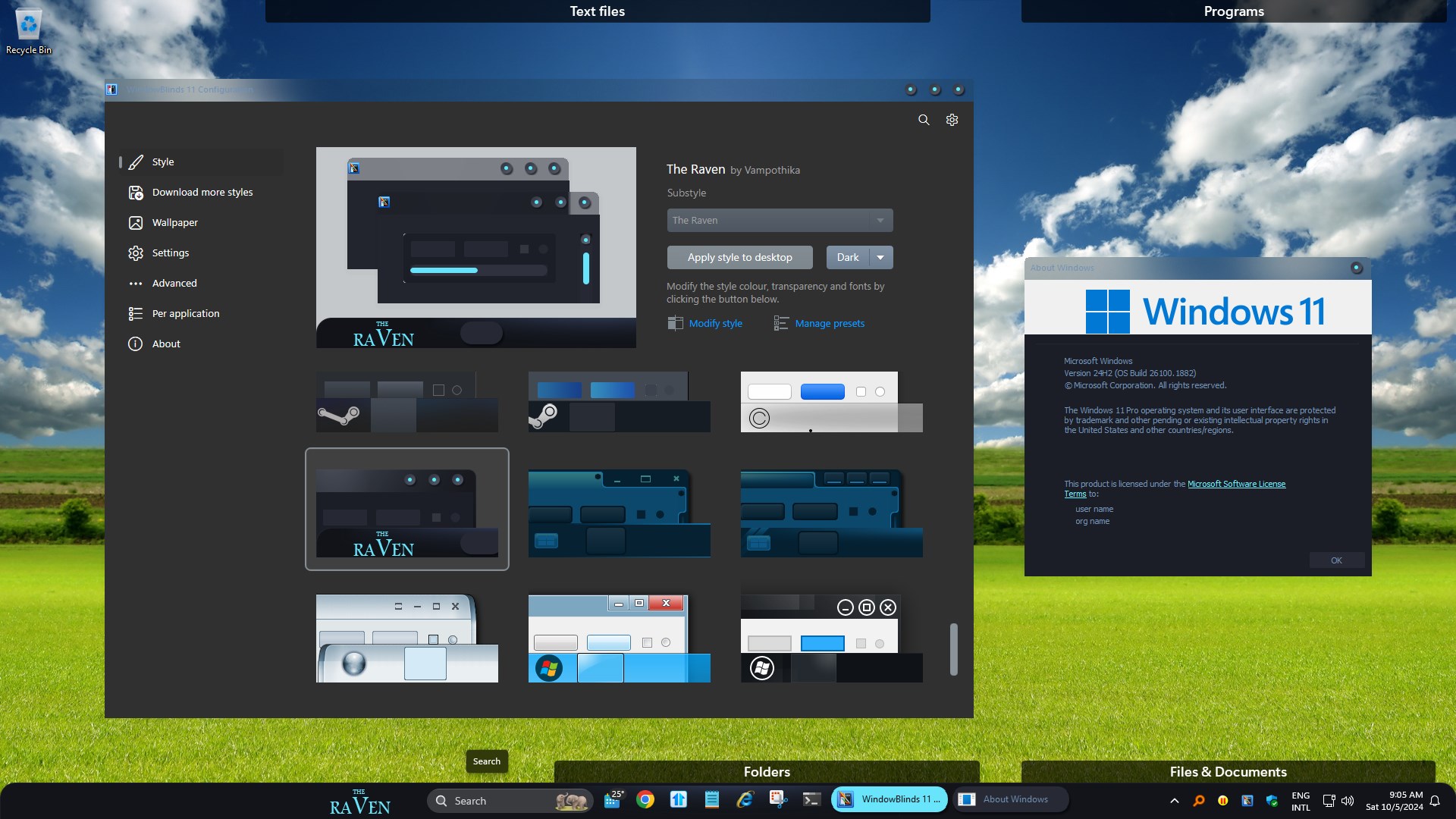Open the Snipping Tool taskbar icon
Viewport: 1456px width, 819px height.
(x=778, y=799)
